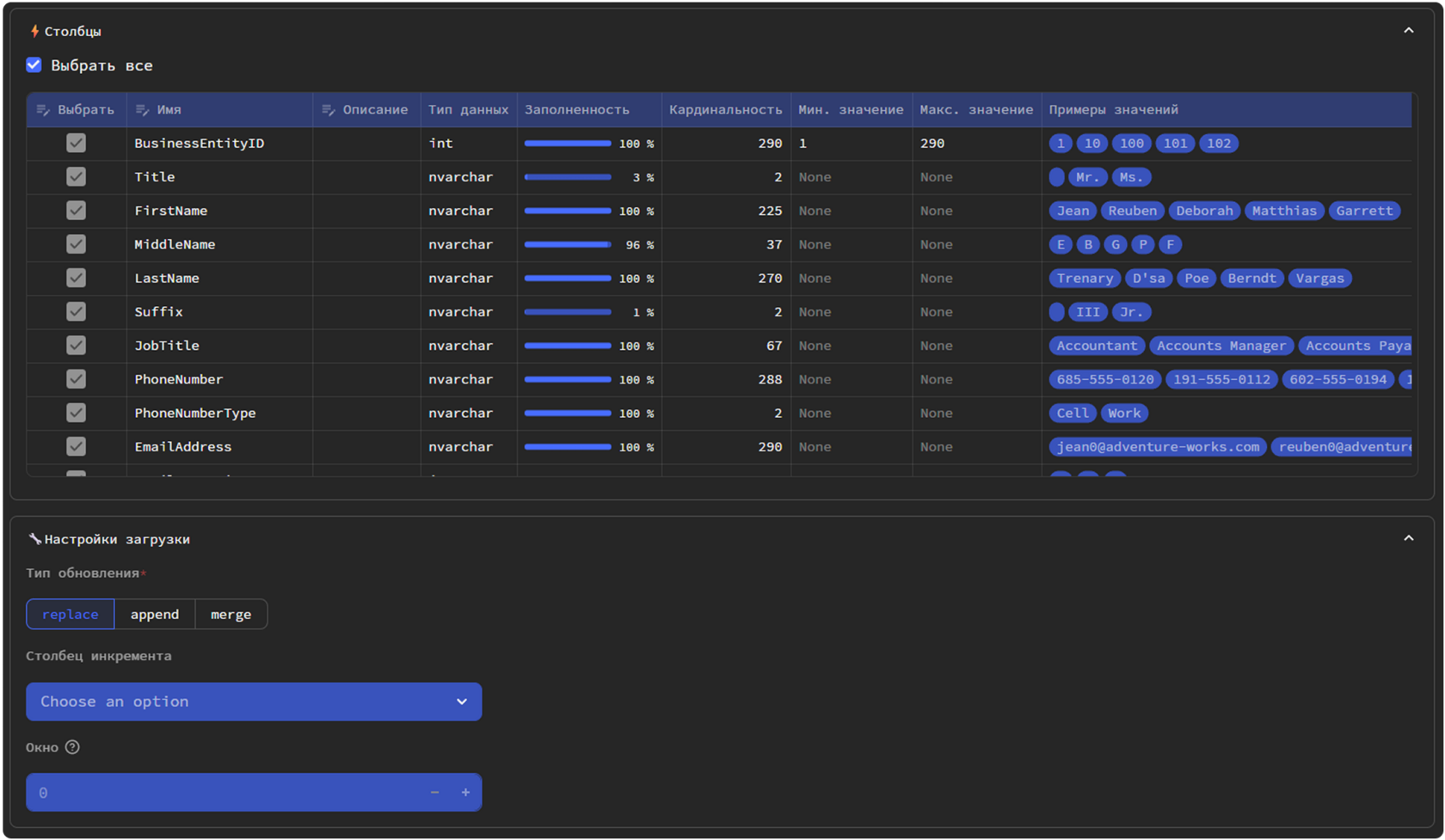Increase the Окно value with plus
Viewport: 1445px width, 840px height.
[x=465, y=792]
